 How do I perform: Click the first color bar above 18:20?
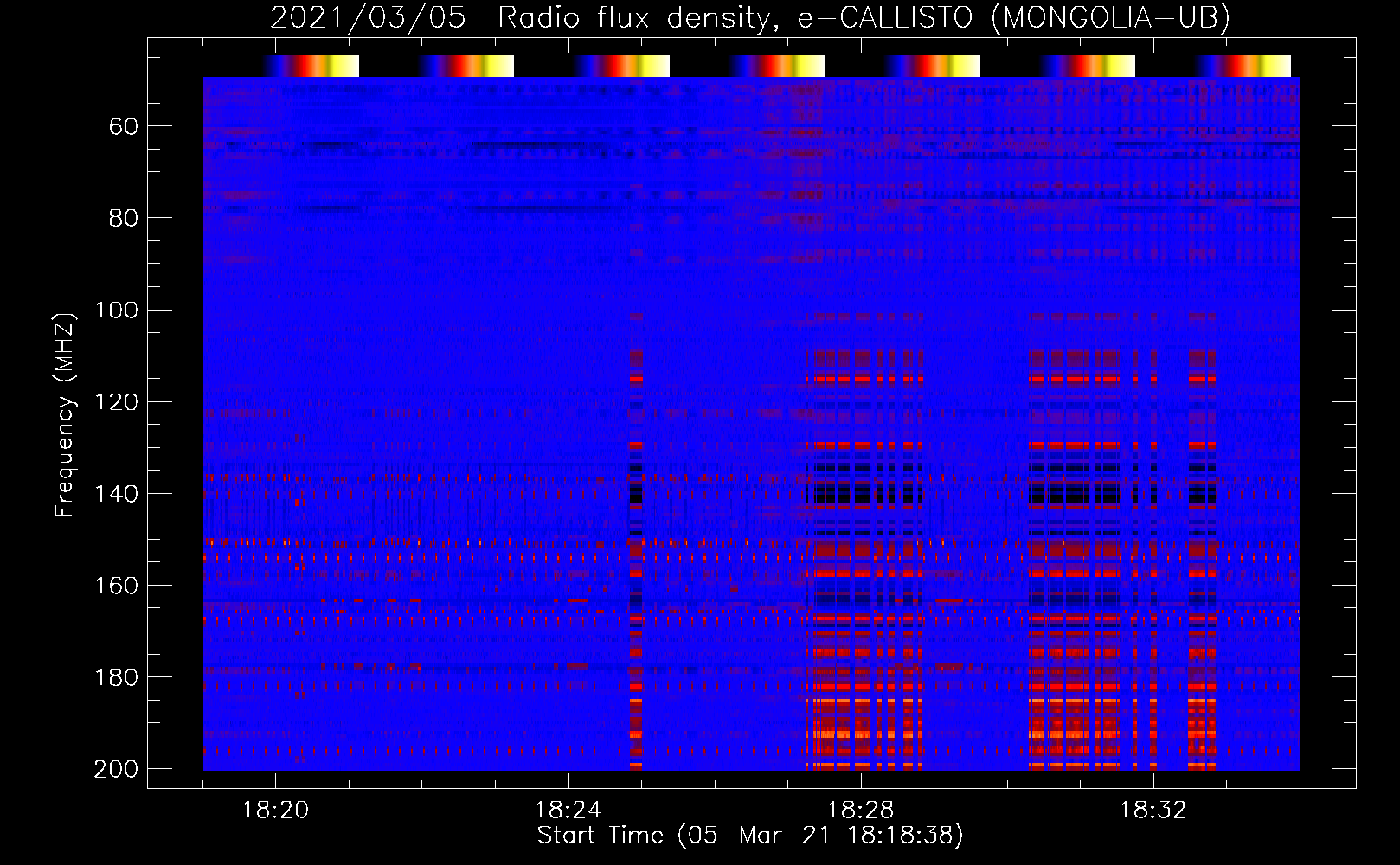coord(311,66)
